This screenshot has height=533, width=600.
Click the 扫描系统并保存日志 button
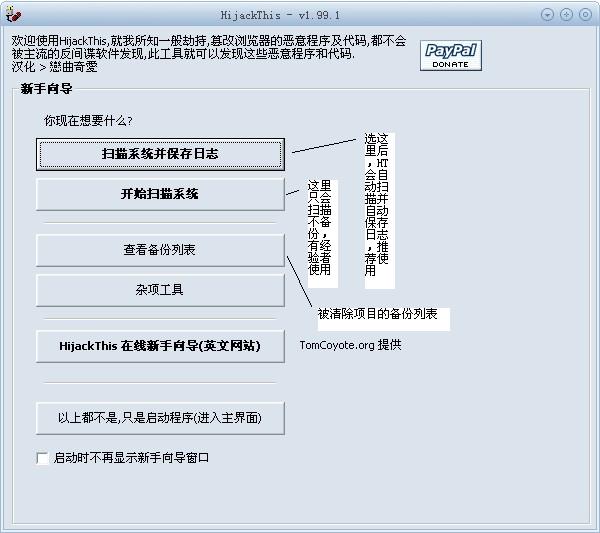[x=160, y=154]
